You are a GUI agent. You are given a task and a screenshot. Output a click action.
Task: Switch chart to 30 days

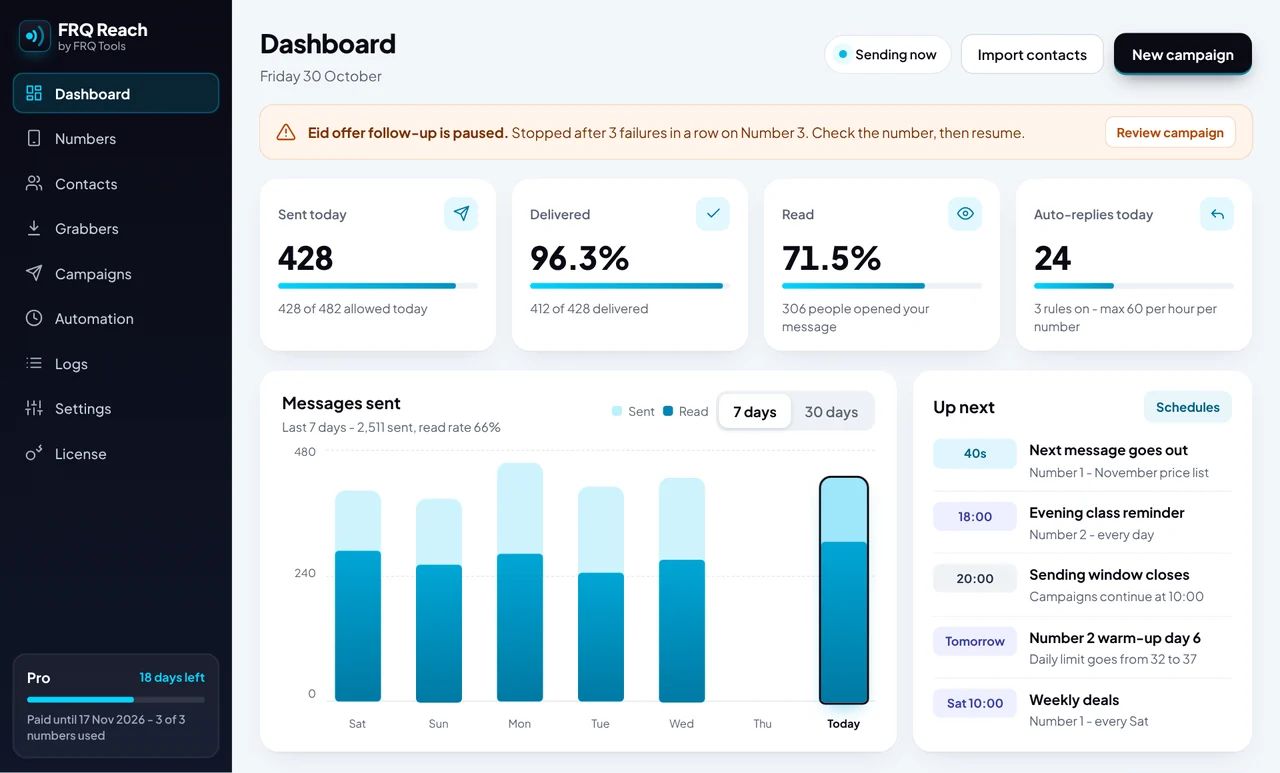831,412
